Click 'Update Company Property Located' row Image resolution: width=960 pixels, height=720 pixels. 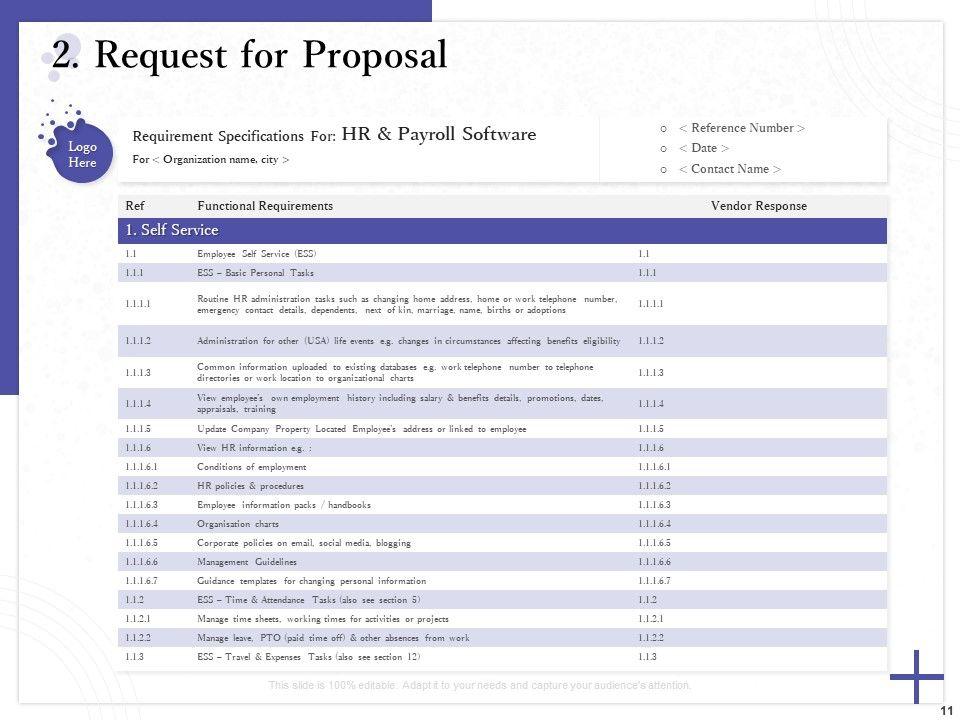[x=502, y=429]
